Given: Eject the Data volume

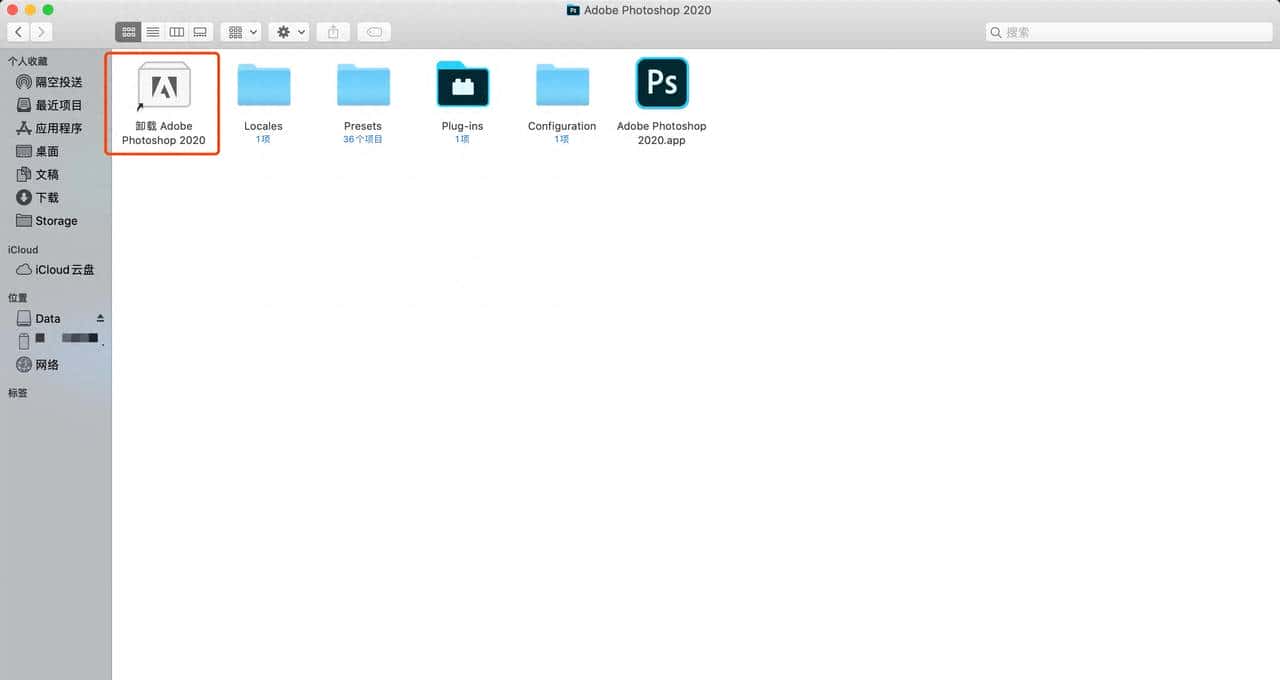Looking at the screenshot, I should click(99, 317).
